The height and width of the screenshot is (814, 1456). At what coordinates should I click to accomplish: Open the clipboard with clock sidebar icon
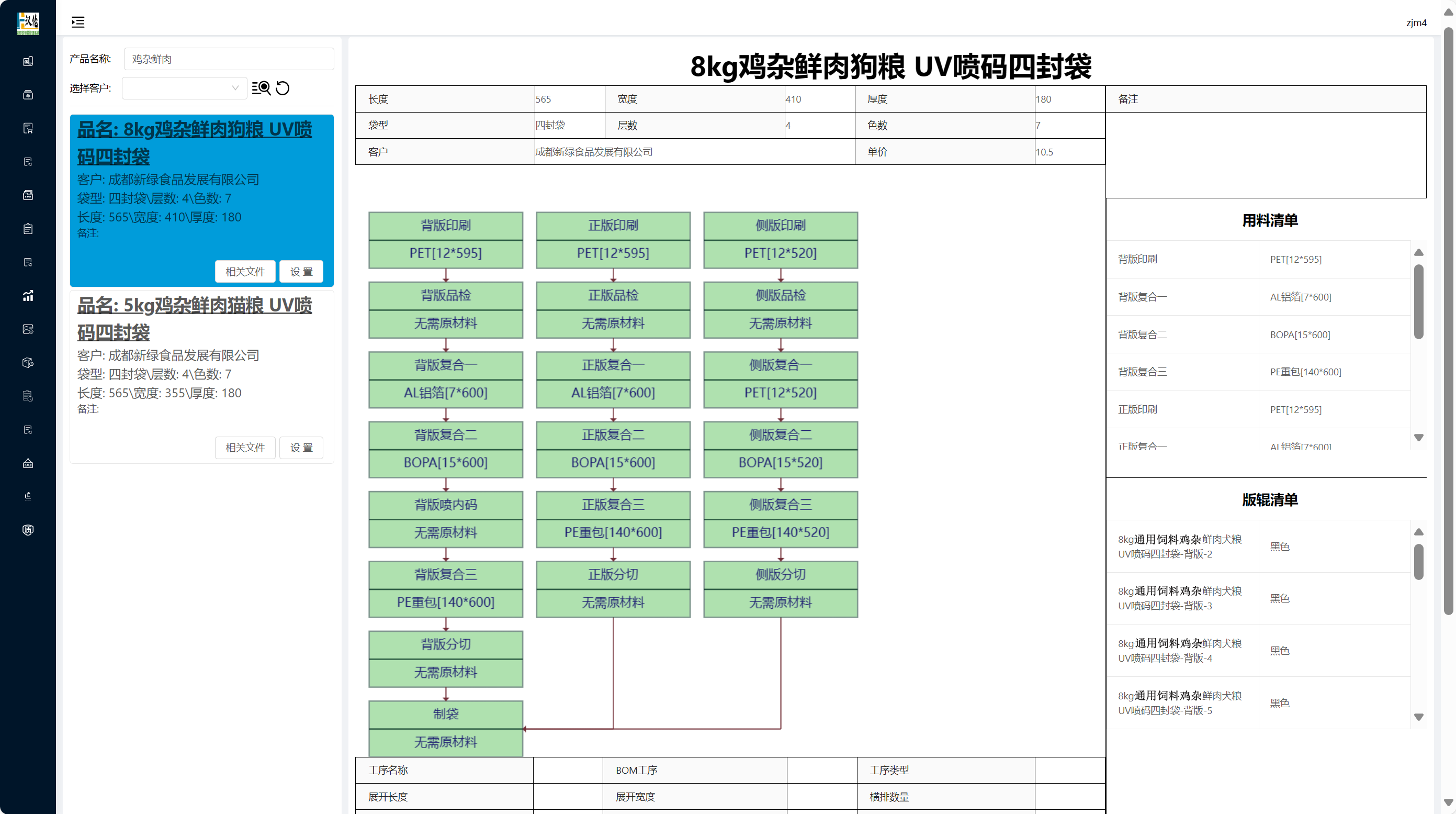coord(28,396)
